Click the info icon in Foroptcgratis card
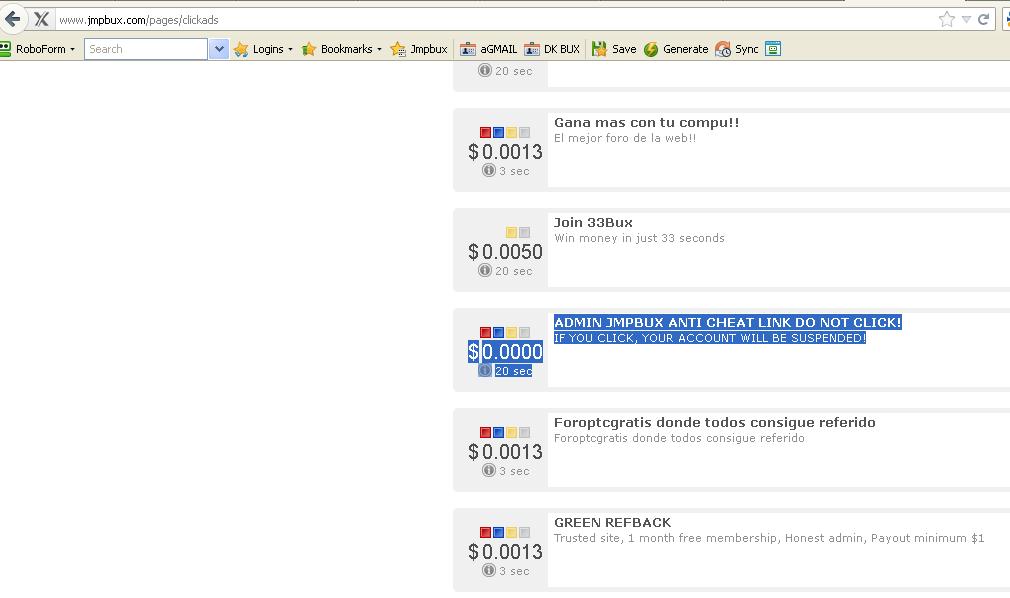 point(489,470)
